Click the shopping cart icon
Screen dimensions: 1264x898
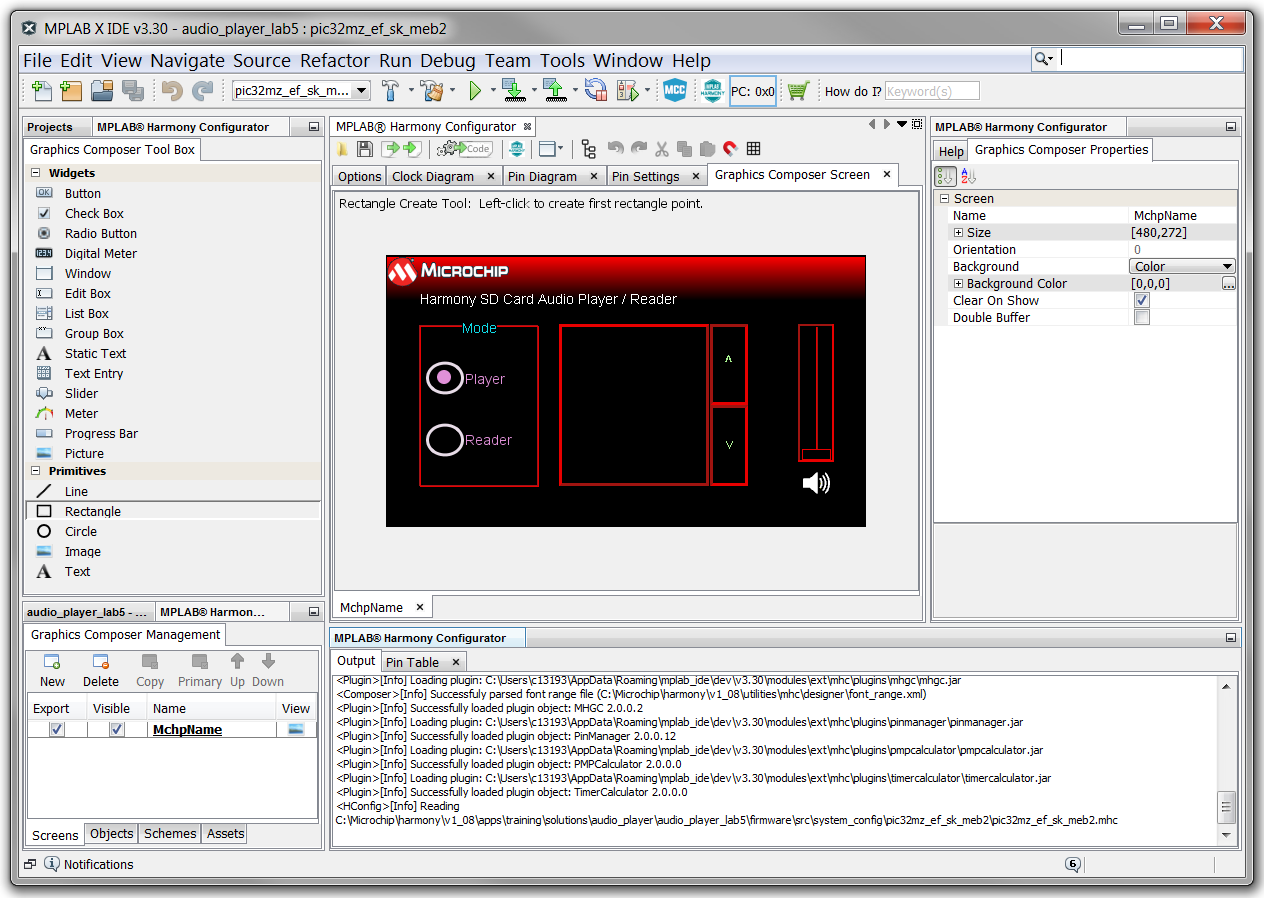click(797, 91)
